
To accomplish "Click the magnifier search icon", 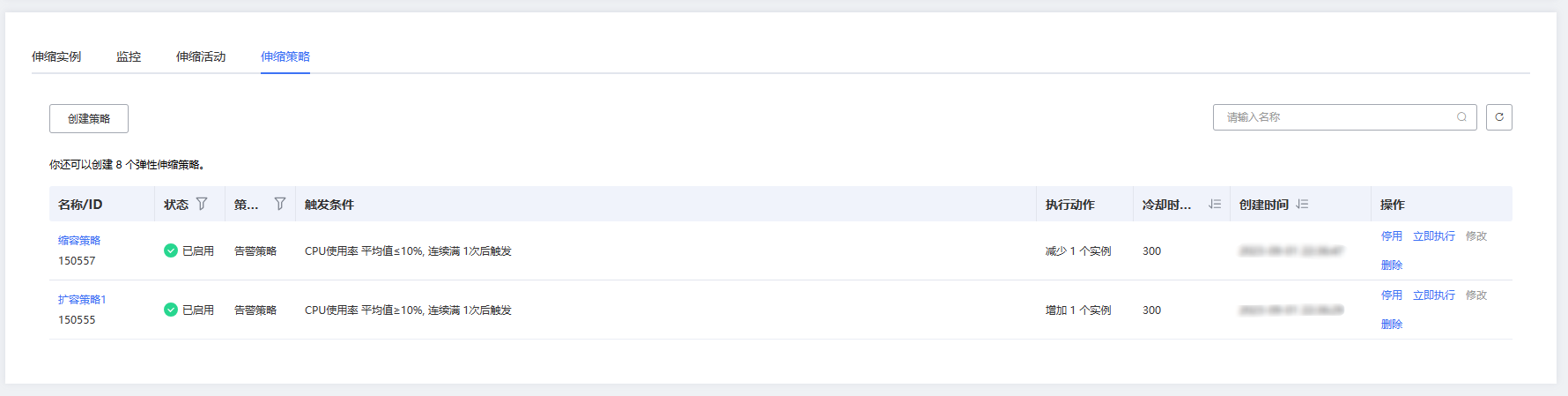I will click(x=1461, y=117).
